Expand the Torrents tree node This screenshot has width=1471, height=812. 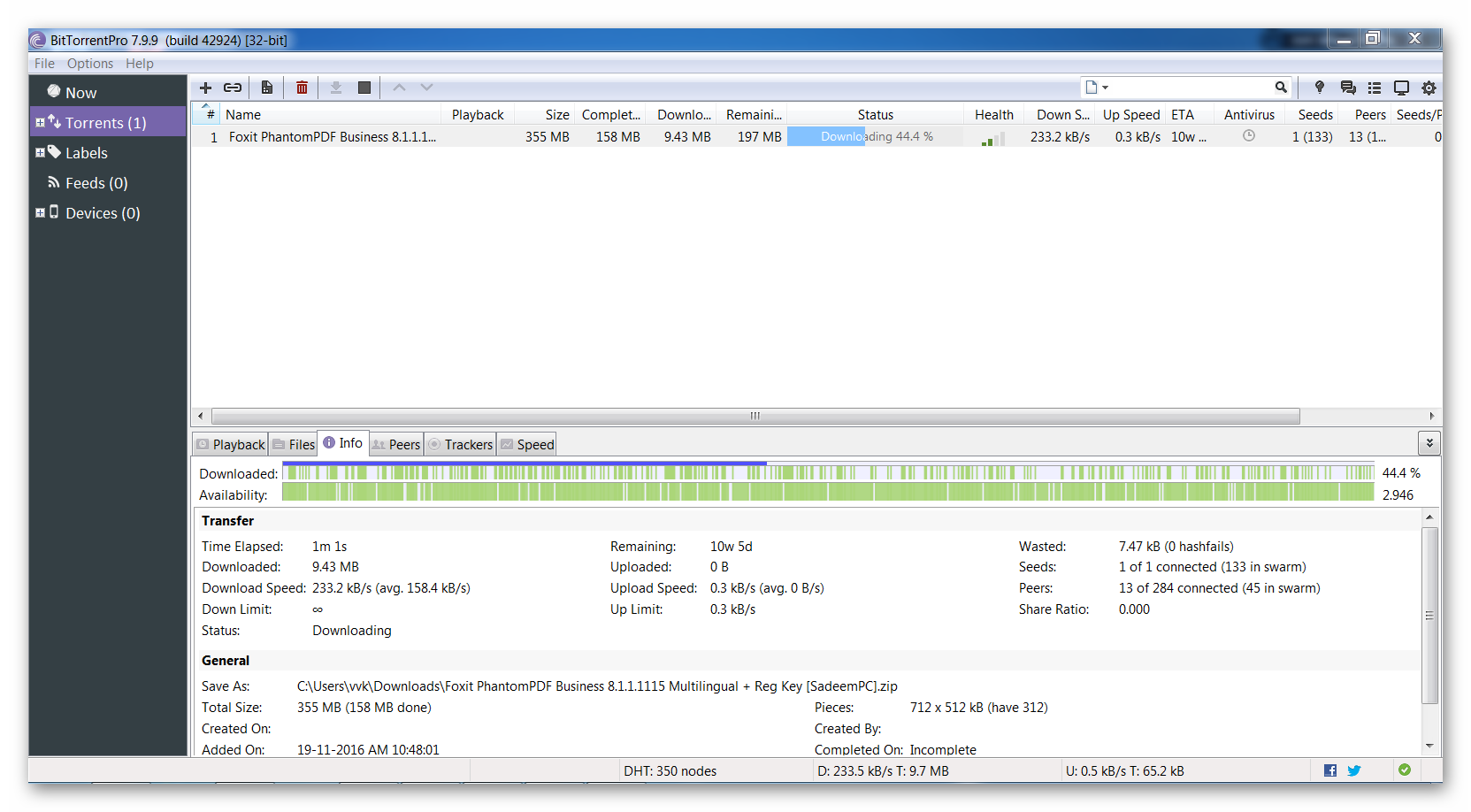[x=40, y=123]
